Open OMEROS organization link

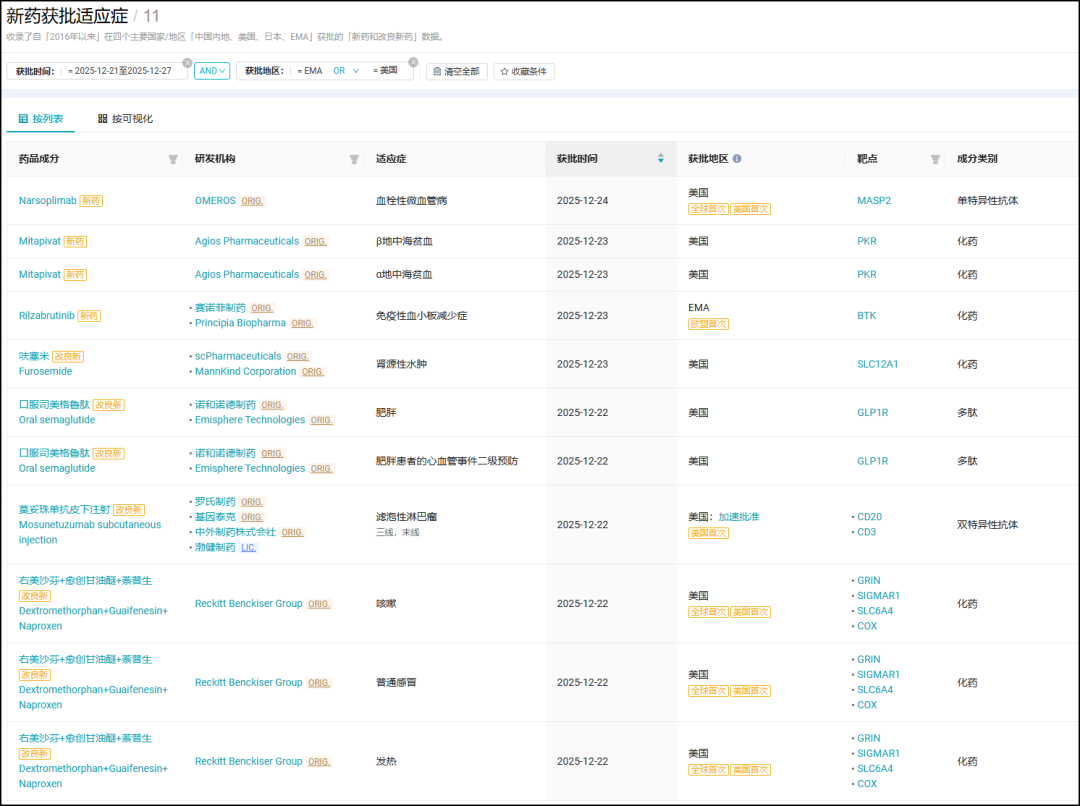(x=215, y=200)
